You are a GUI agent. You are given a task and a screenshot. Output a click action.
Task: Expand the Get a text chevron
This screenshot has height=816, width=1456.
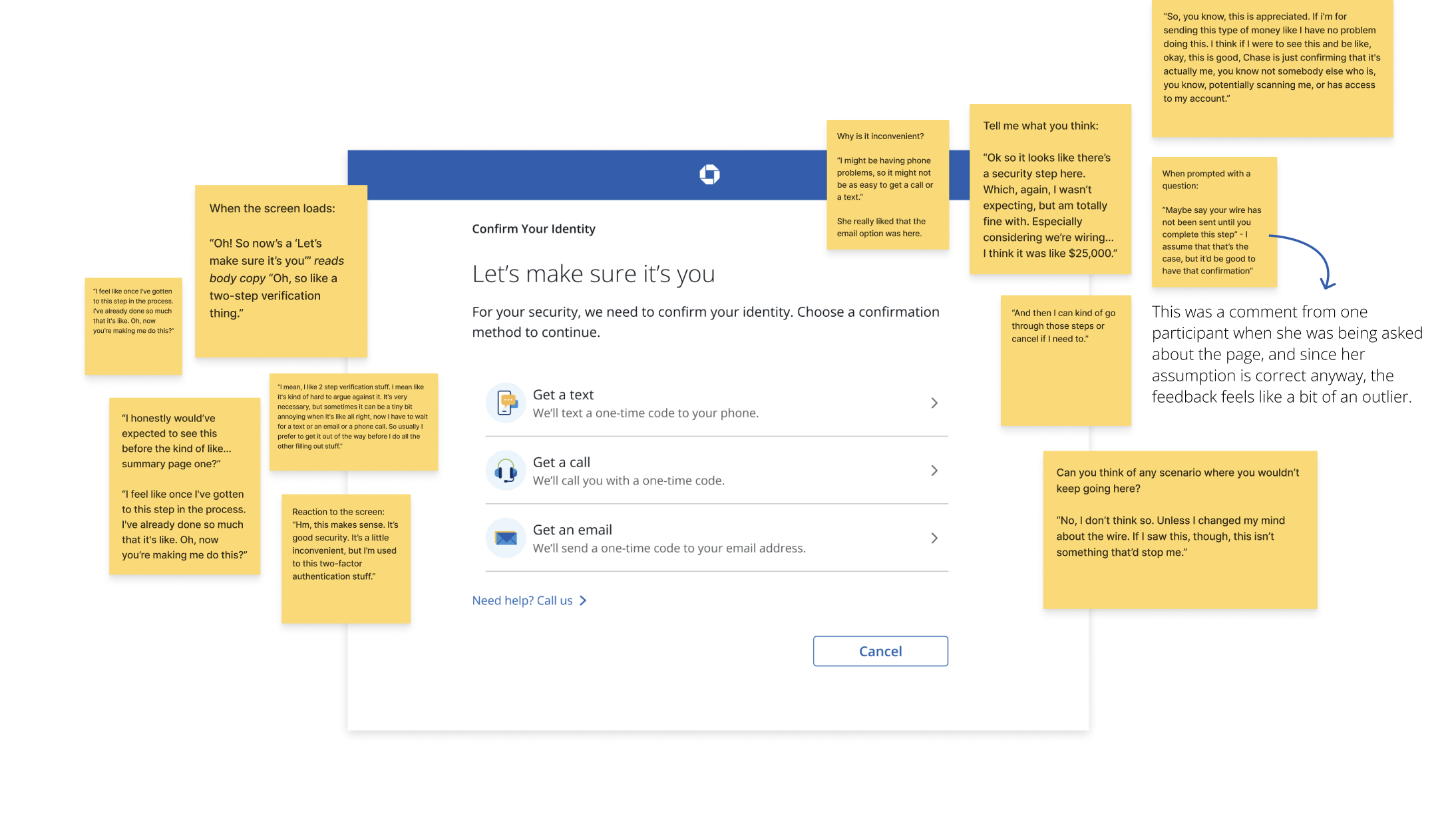pyautogui.click(x=934, y=403)
